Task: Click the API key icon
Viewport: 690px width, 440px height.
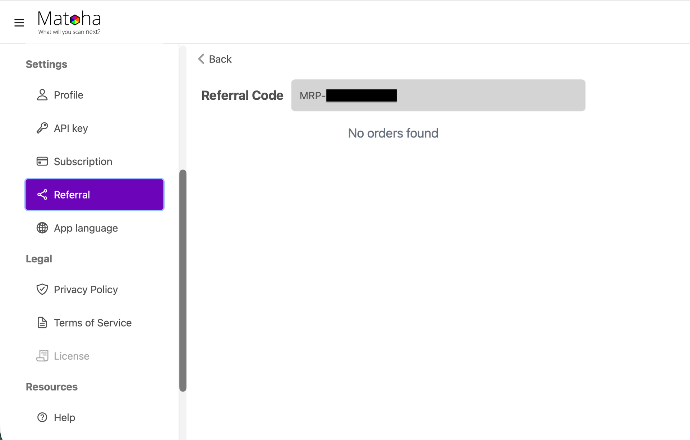Action: pyautogui.click(x=42, y=128)
